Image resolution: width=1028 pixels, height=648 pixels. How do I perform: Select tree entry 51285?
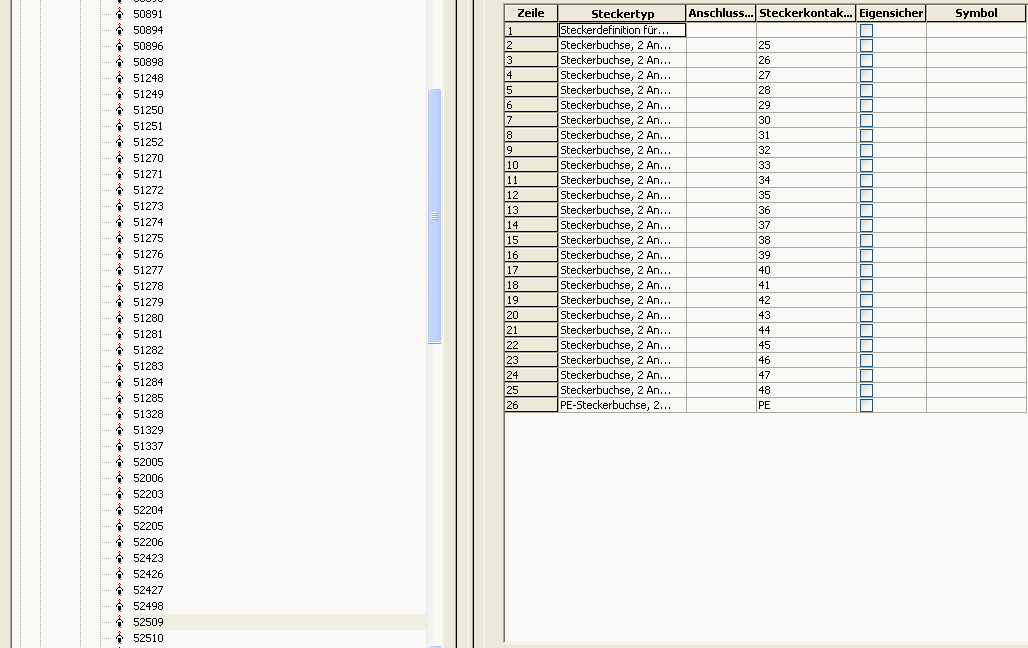tap(148, 398)
